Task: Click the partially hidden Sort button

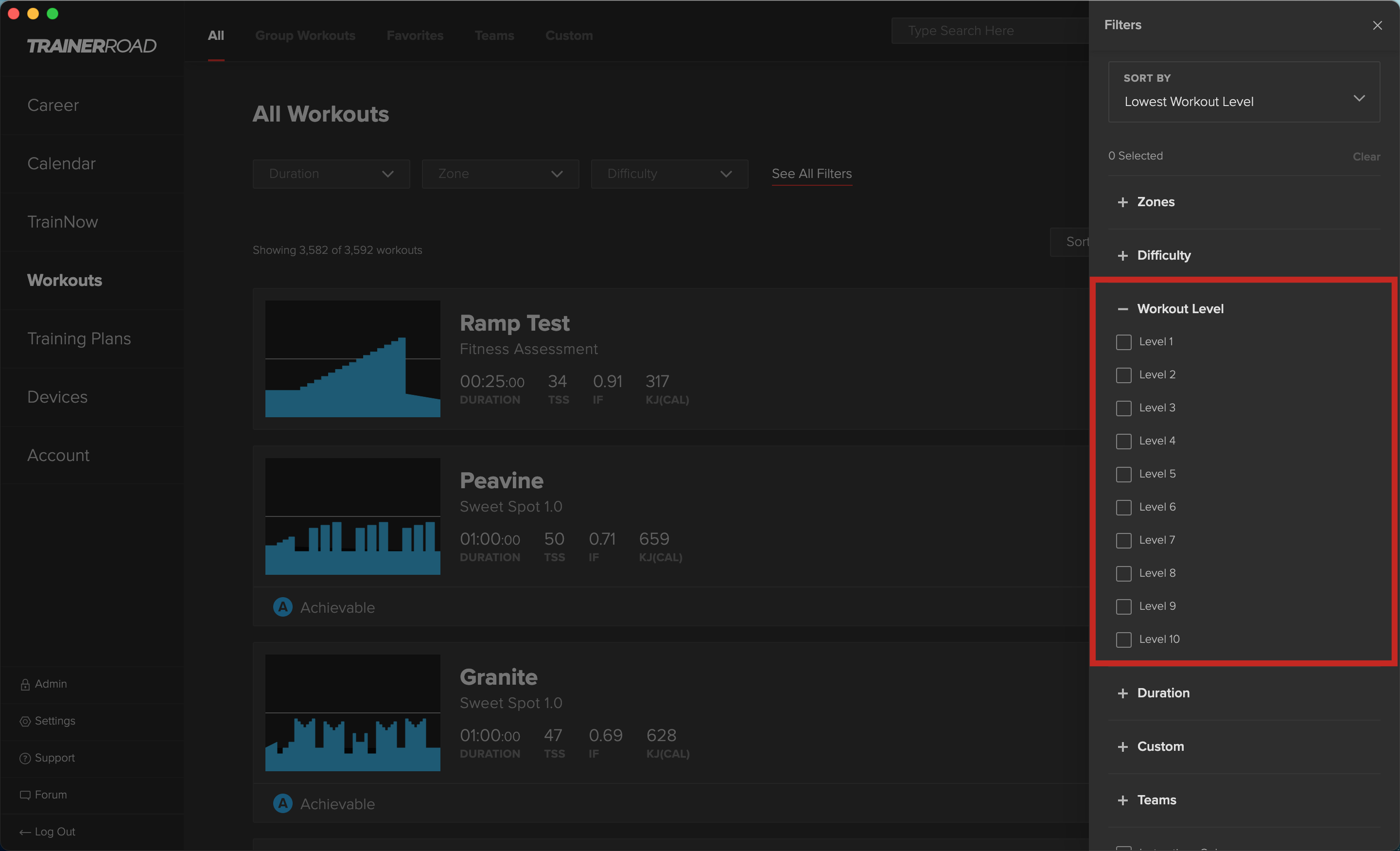Action: pyautogui.click(x=1070, y=242)
